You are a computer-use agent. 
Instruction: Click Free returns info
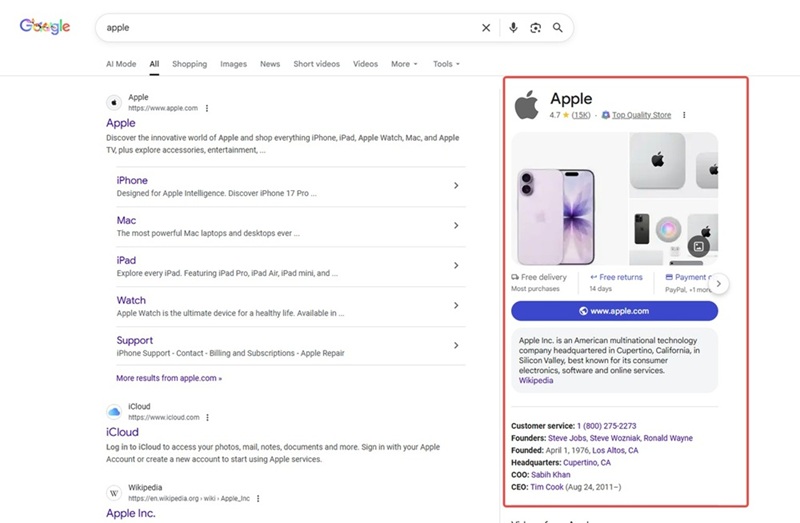coord(616,277)
